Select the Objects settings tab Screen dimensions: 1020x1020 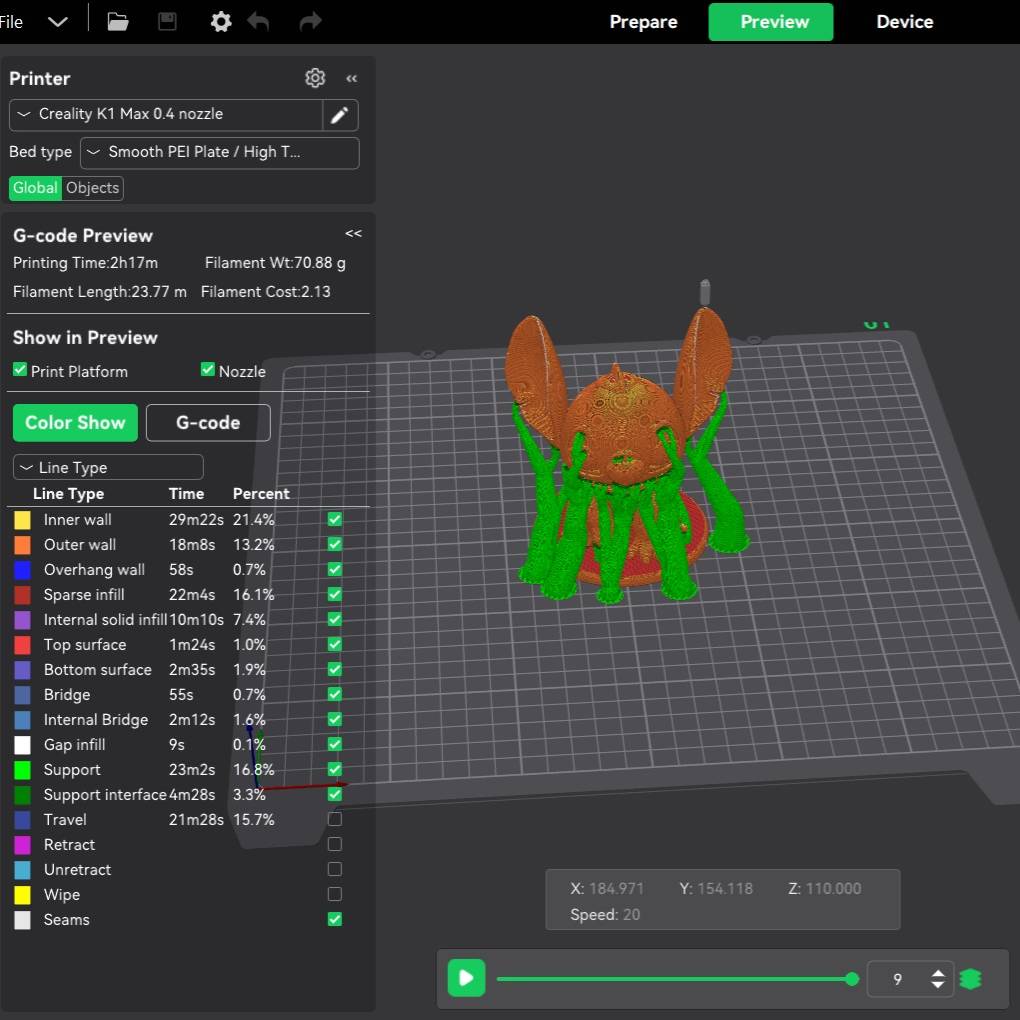pos(92,188)
